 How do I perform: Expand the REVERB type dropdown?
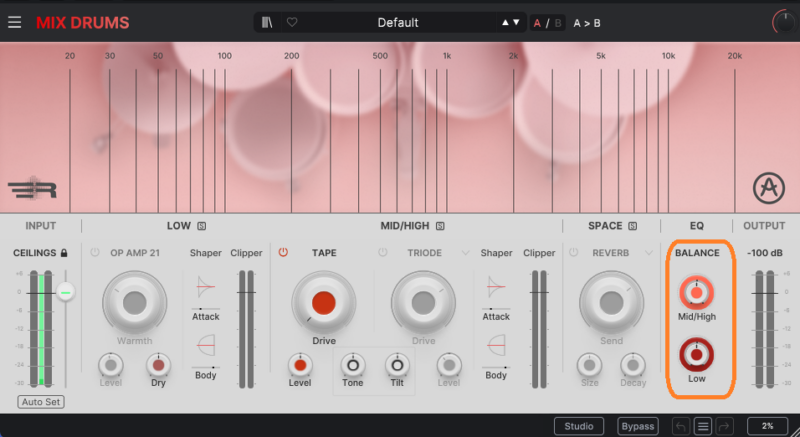click(648, 253)
